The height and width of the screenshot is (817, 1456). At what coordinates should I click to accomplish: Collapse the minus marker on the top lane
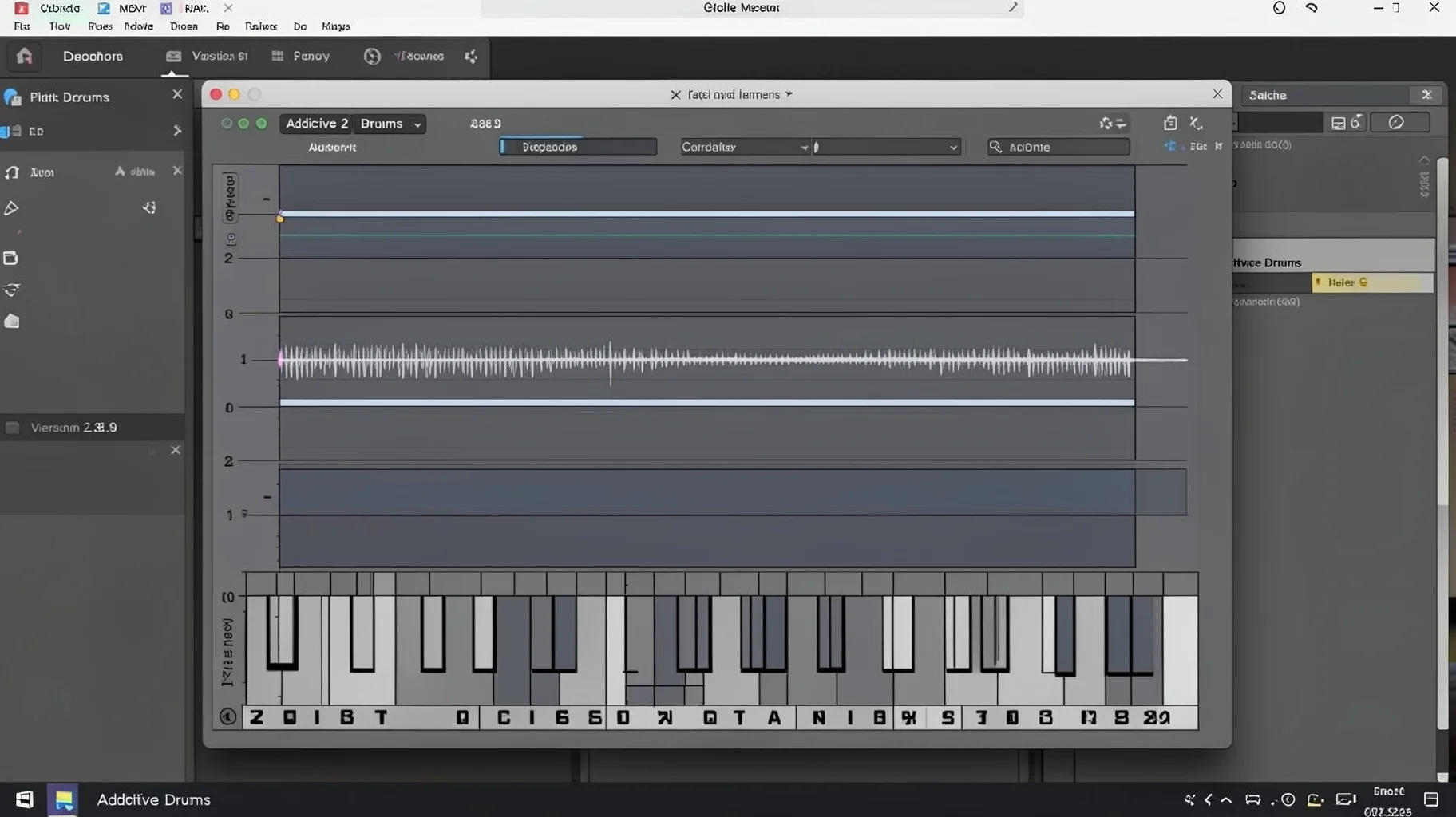coord(266,199)
